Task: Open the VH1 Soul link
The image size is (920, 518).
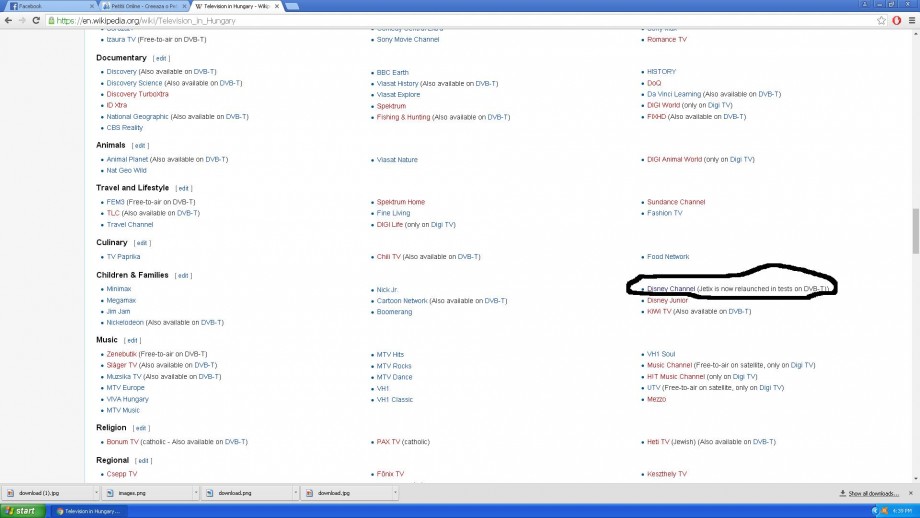Action: 661,354
